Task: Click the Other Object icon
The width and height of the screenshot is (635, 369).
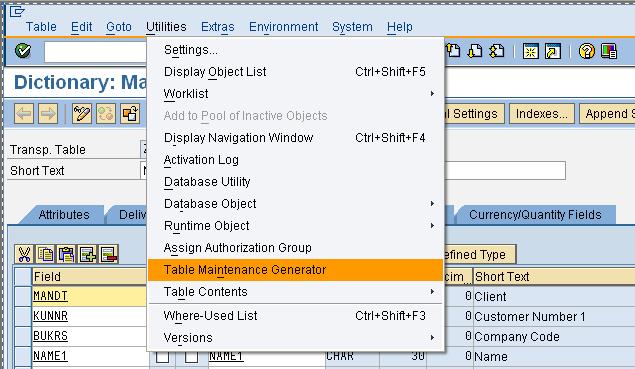Action: point(130,114)
